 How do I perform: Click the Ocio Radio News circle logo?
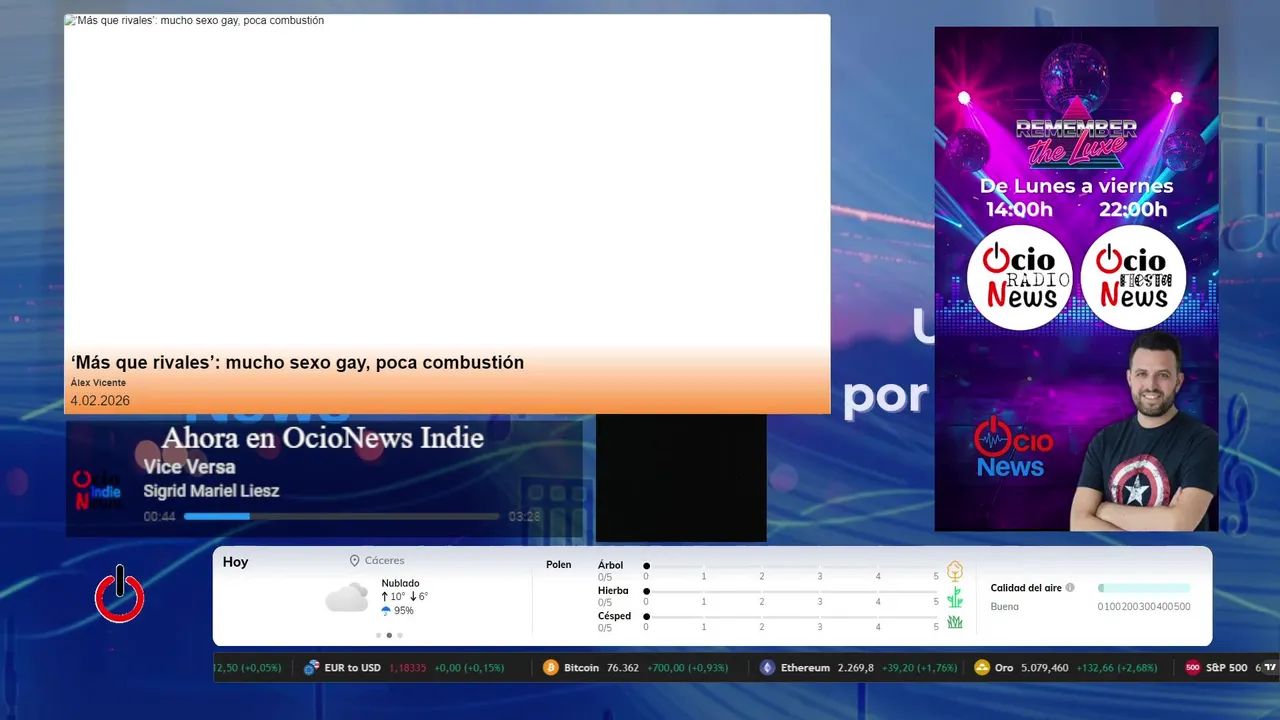tap(1020, 277)
